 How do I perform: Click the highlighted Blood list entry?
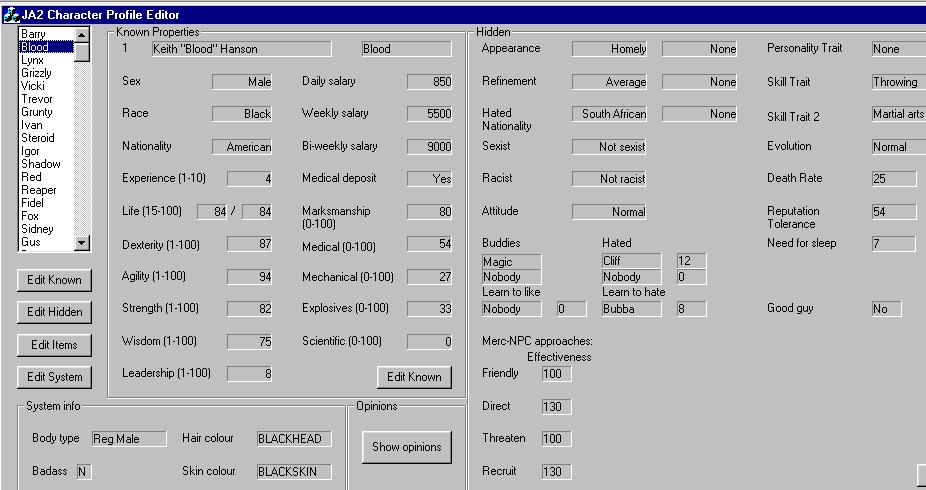click(x=46, y=47)
